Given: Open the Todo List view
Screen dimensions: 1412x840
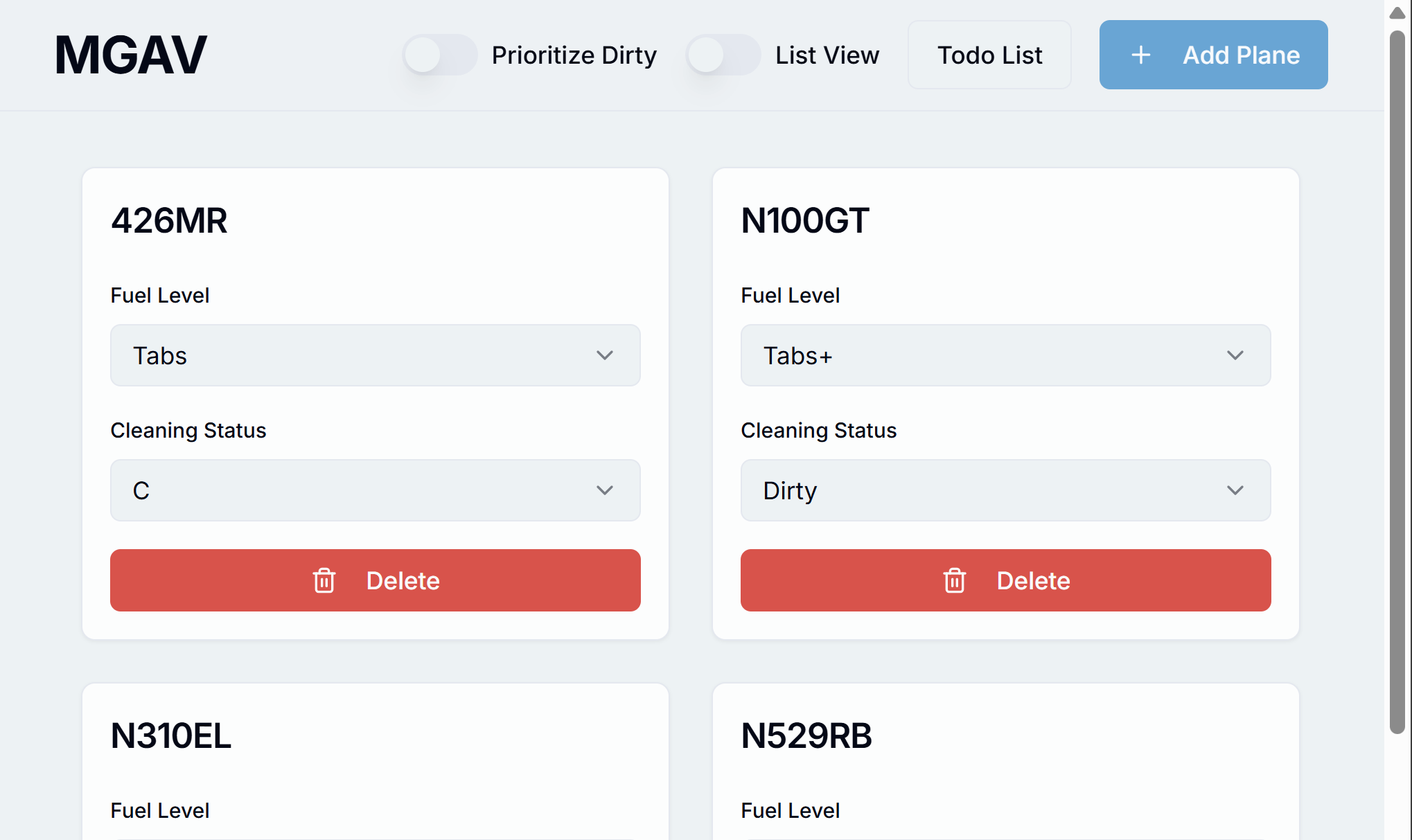Looking at the screenshot, I should 989,54.
